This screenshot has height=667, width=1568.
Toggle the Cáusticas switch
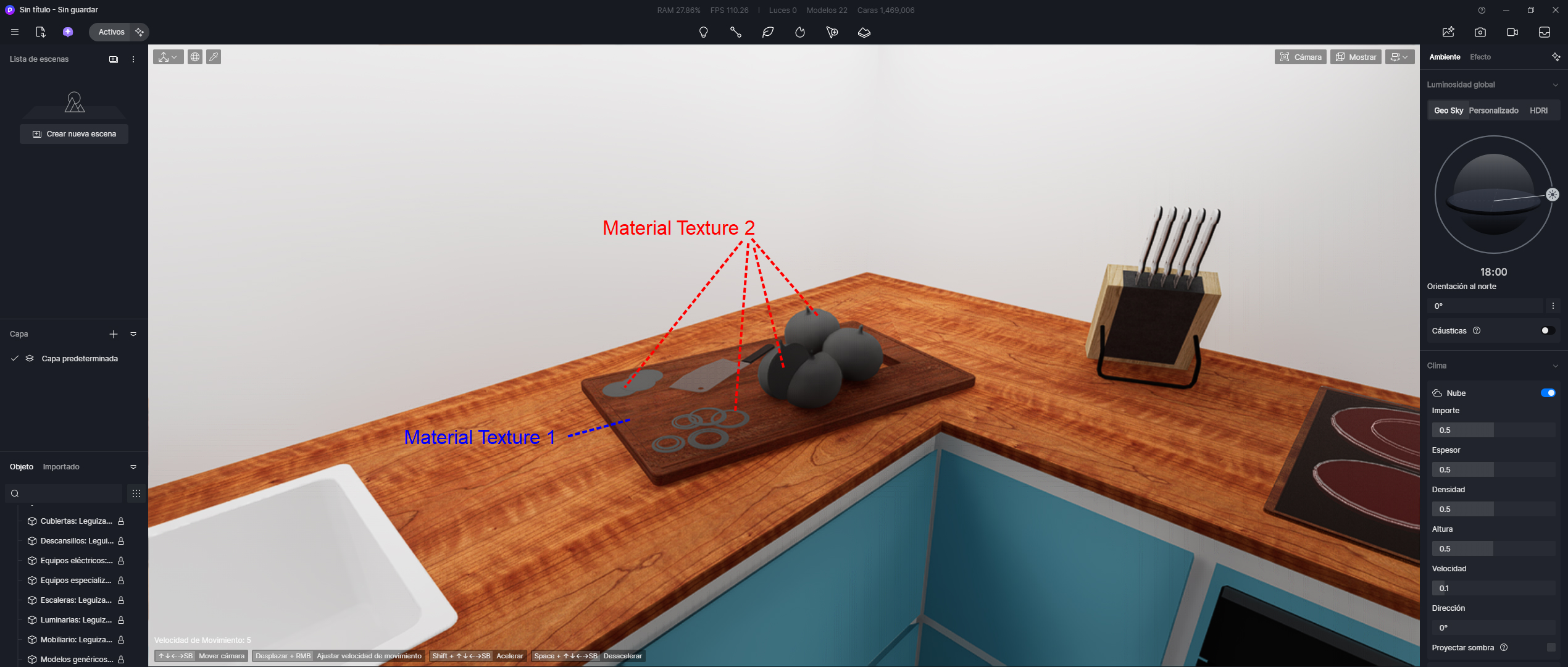tap(1547, 330)
